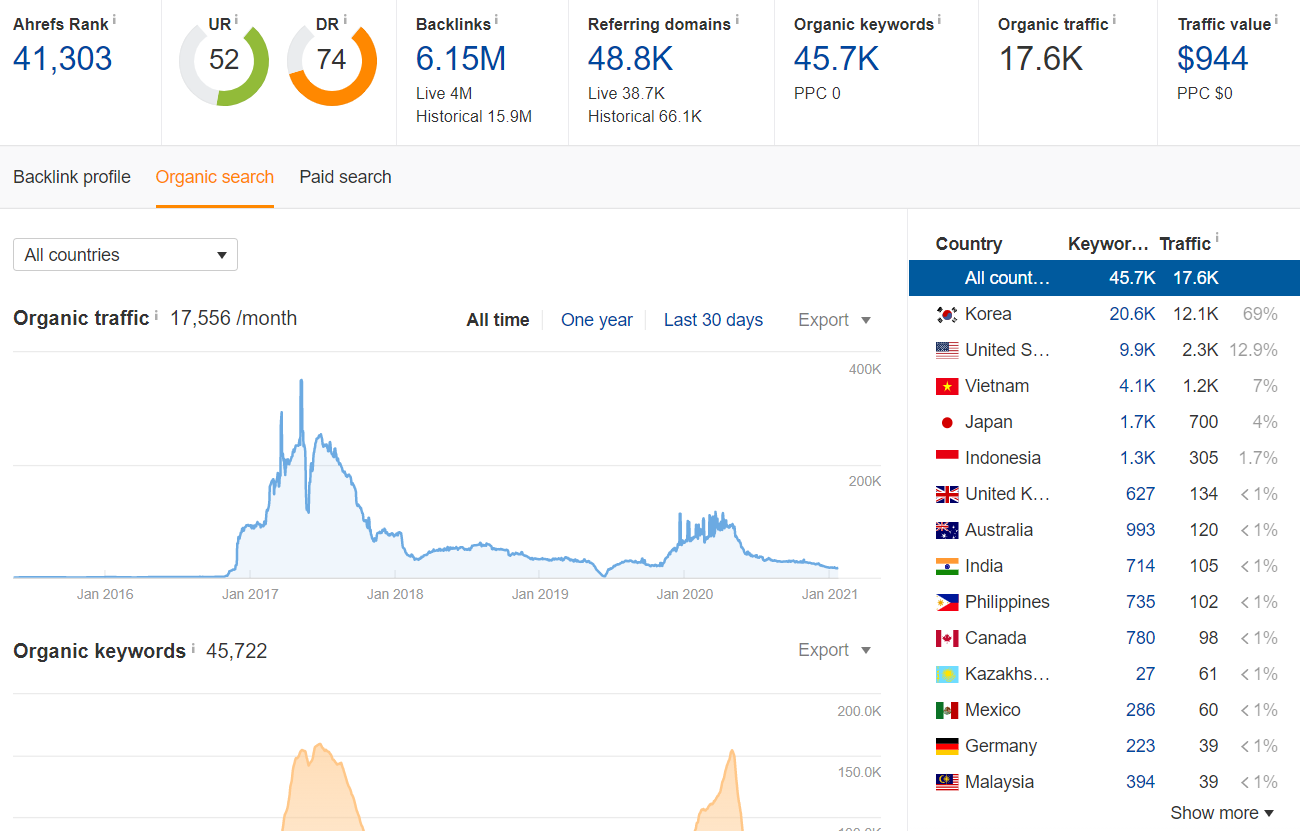Enable the All time traffic view
1300x831 pixels.
[497, 319]
